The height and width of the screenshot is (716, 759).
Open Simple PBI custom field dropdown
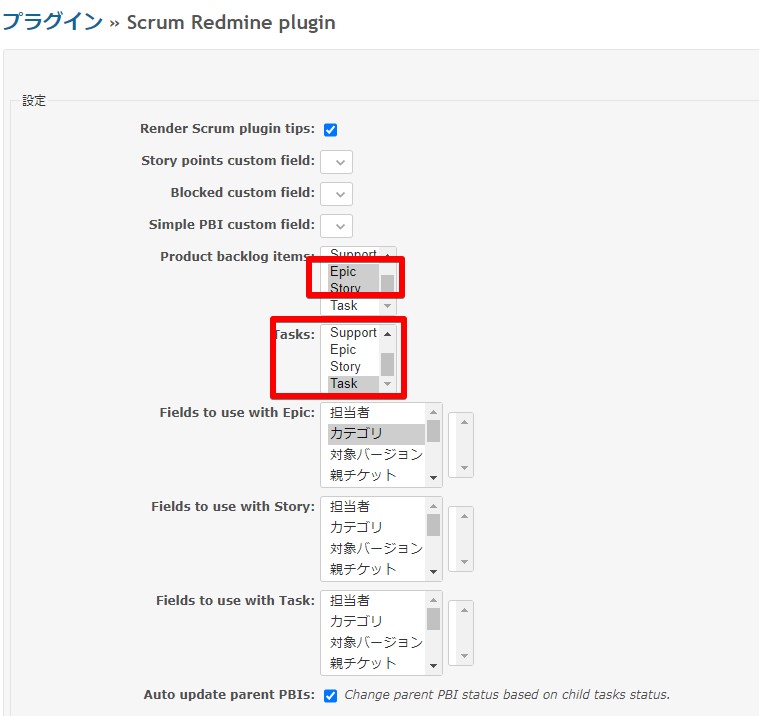[336, 226]
